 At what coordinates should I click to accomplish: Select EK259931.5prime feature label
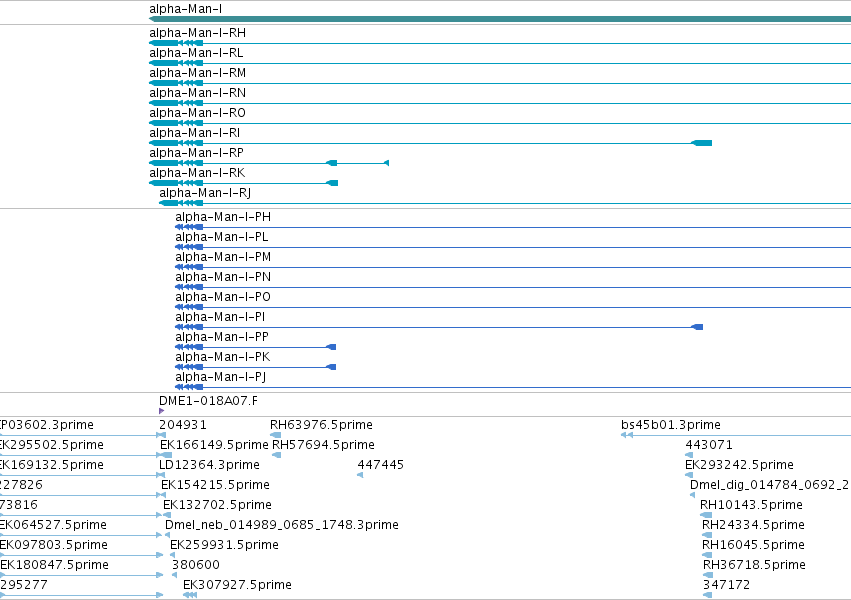pyautogui.click(x=225, y=545)
